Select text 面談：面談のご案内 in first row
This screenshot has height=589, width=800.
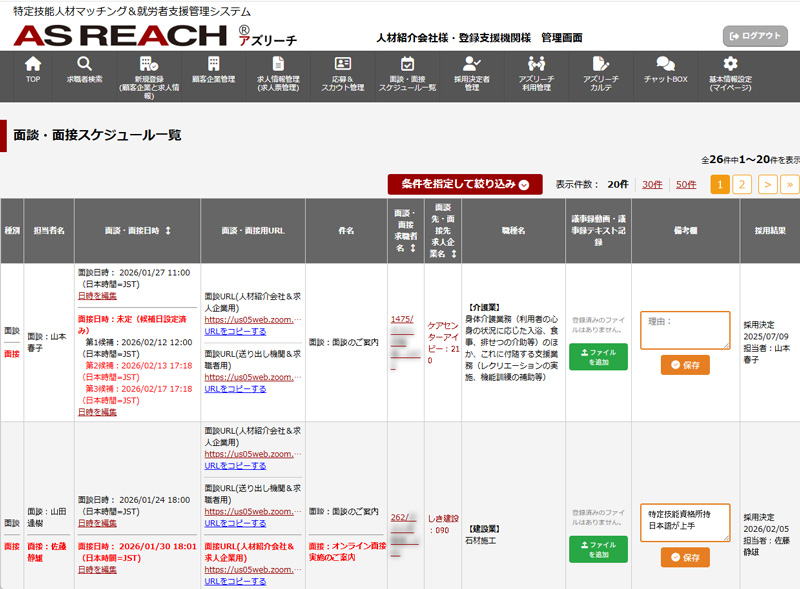click(343, 342)
